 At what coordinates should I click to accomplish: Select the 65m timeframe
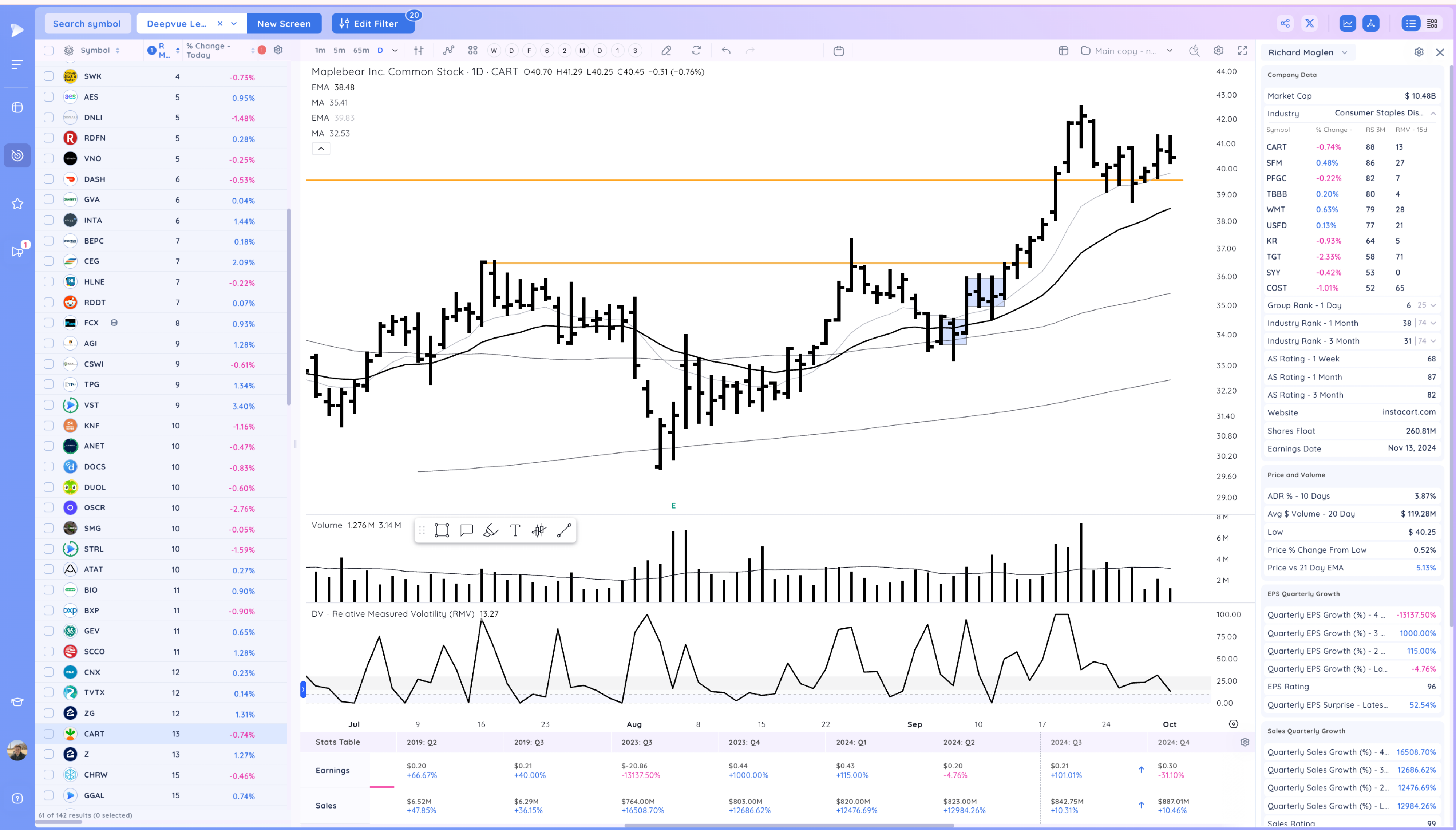[361, 51]
